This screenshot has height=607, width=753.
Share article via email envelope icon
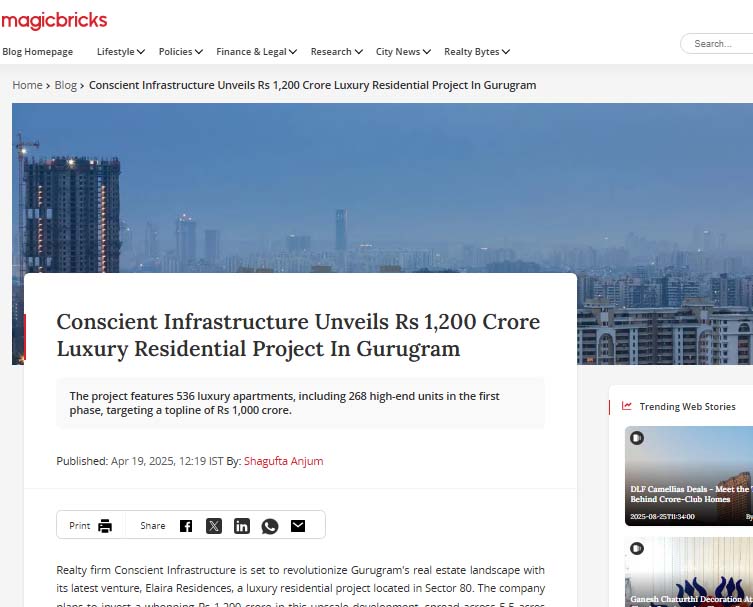[x=298, y=526]
